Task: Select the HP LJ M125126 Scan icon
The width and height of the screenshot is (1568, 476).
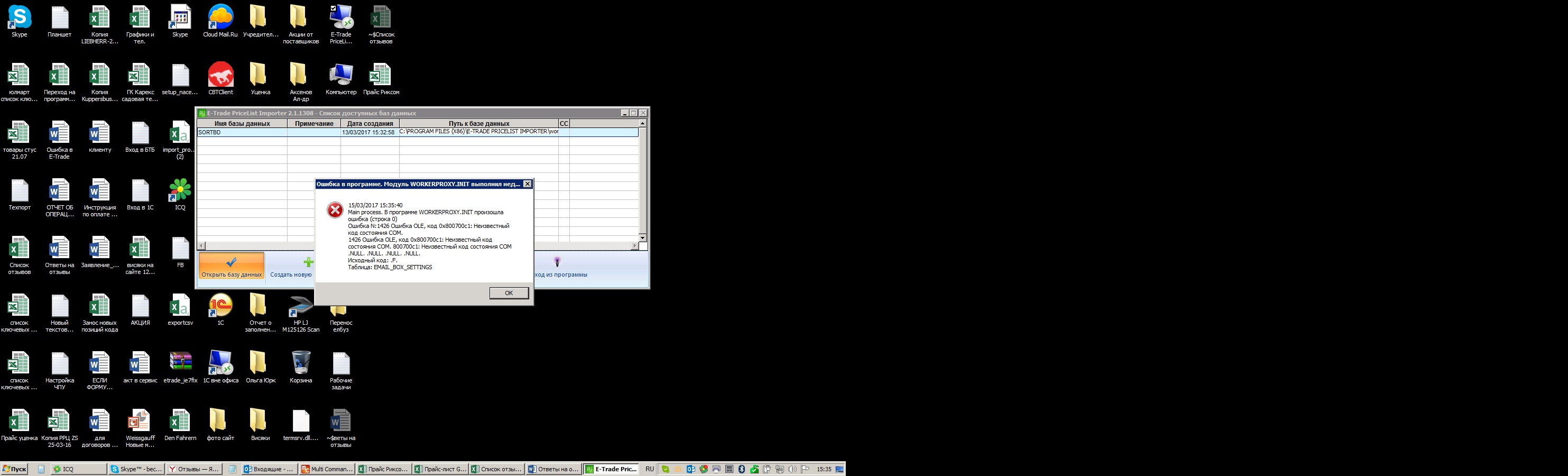Action: tap(301, 314)
